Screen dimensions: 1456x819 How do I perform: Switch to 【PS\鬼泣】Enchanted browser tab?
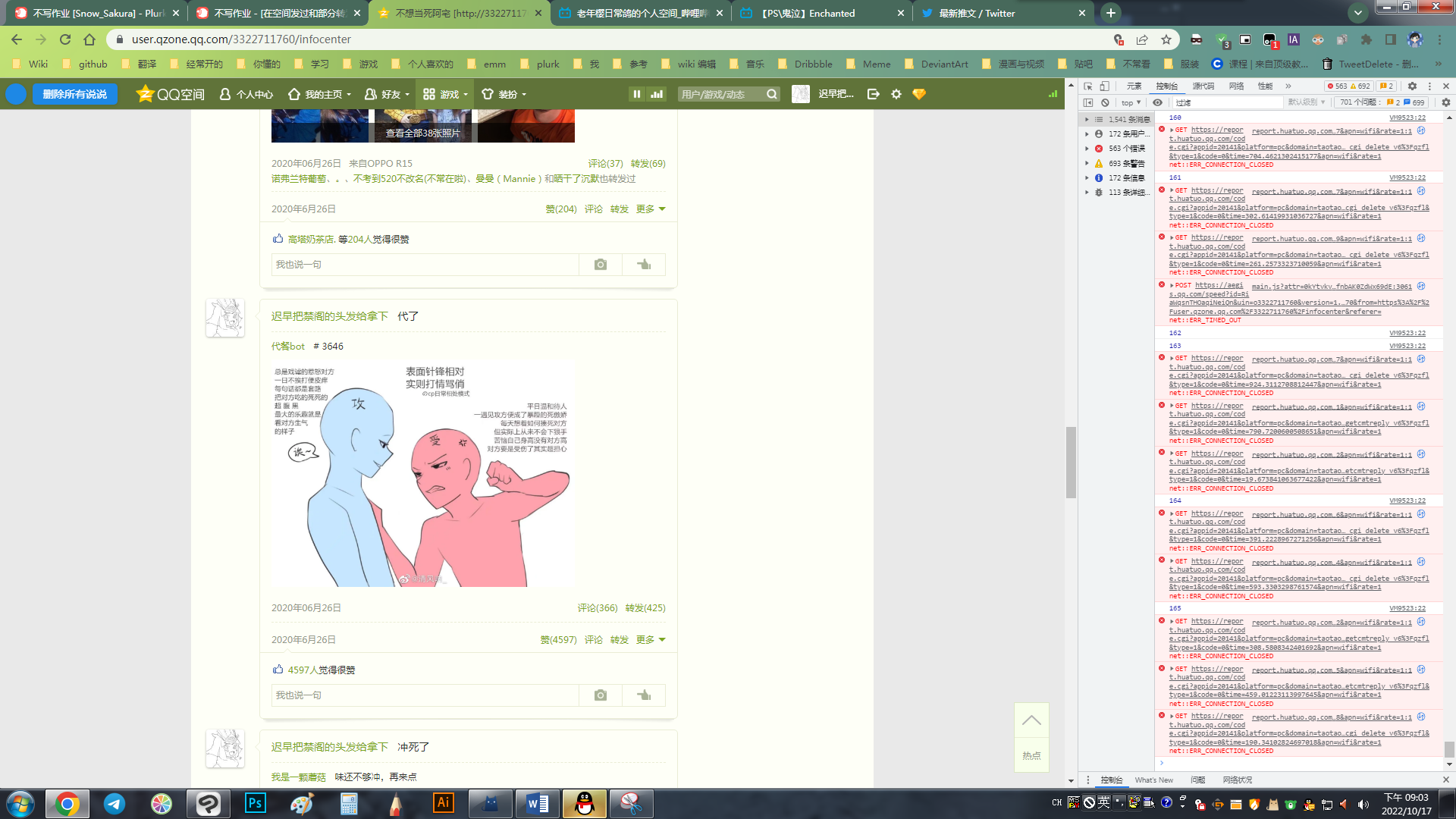point(821,13)
